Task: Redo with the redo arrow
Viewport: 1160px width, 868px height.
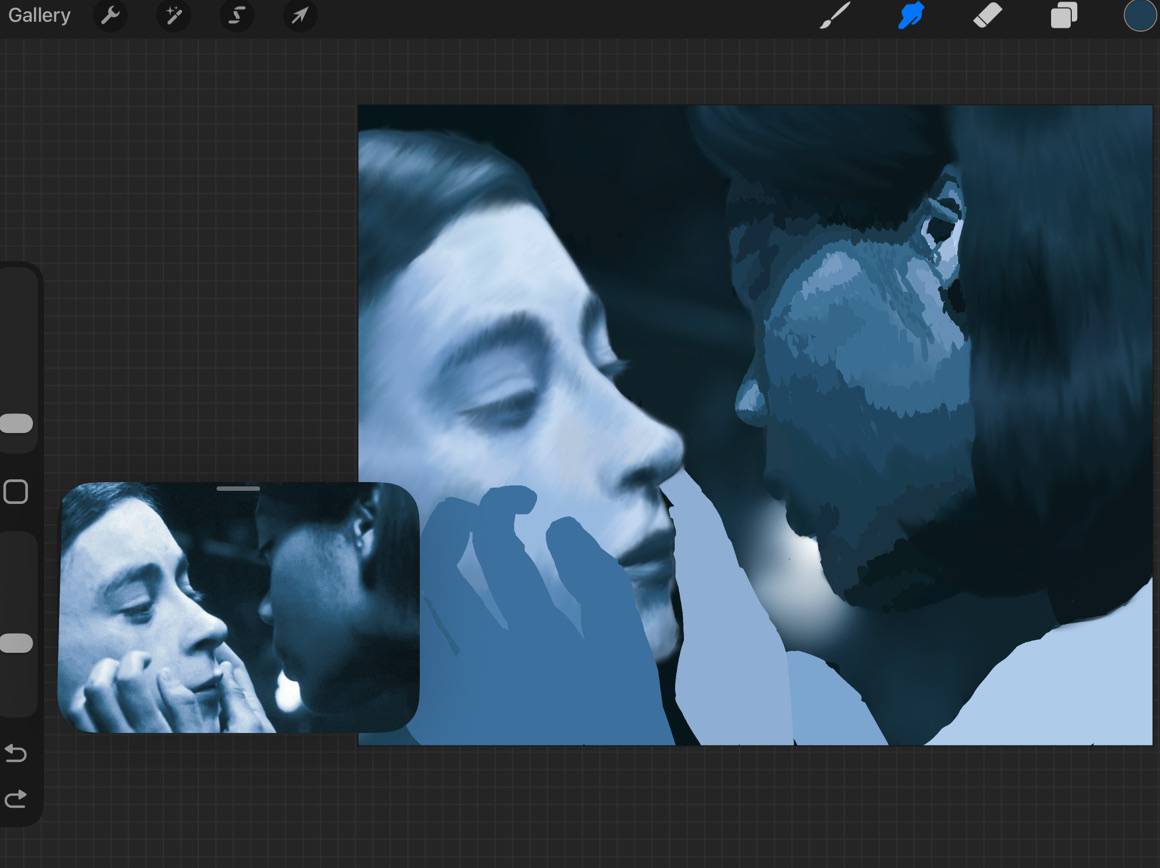Action: (16, 799)
